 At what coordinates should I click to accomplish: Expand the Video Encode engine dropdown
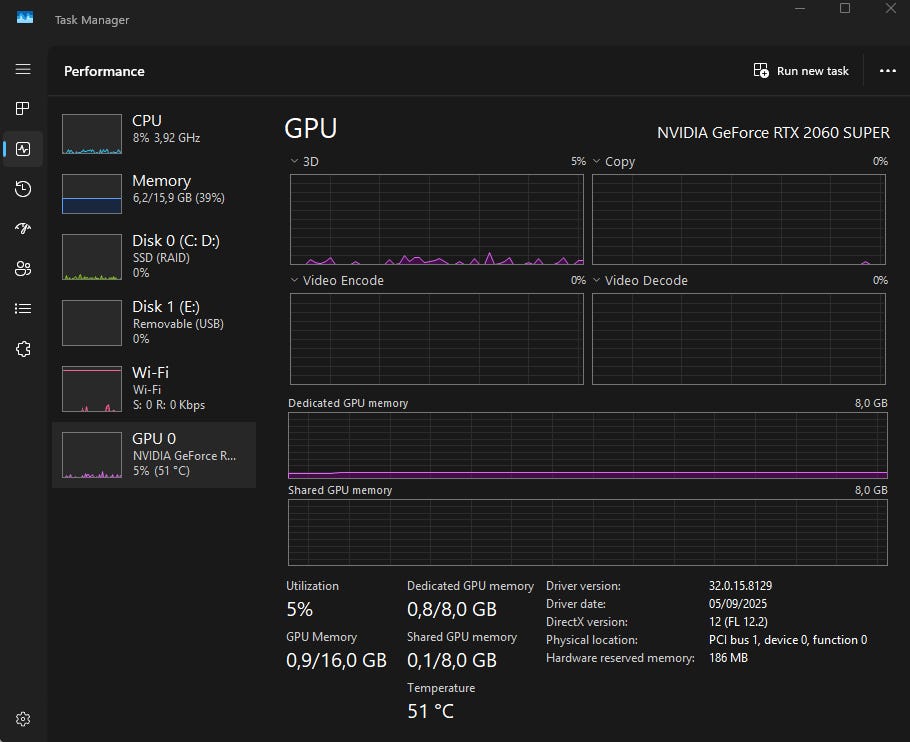tap(295, 281)
